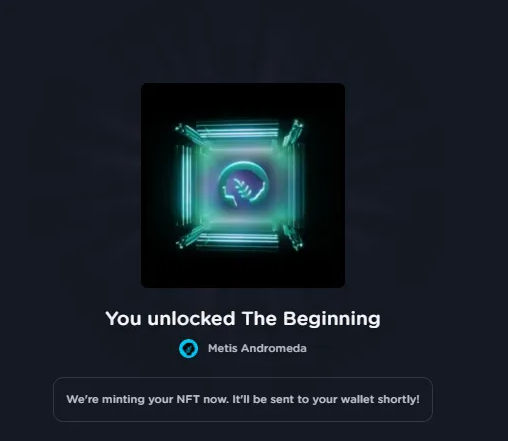Click the minting notification message box
Screen dimensions: 508x441
[x=243, y=399]
